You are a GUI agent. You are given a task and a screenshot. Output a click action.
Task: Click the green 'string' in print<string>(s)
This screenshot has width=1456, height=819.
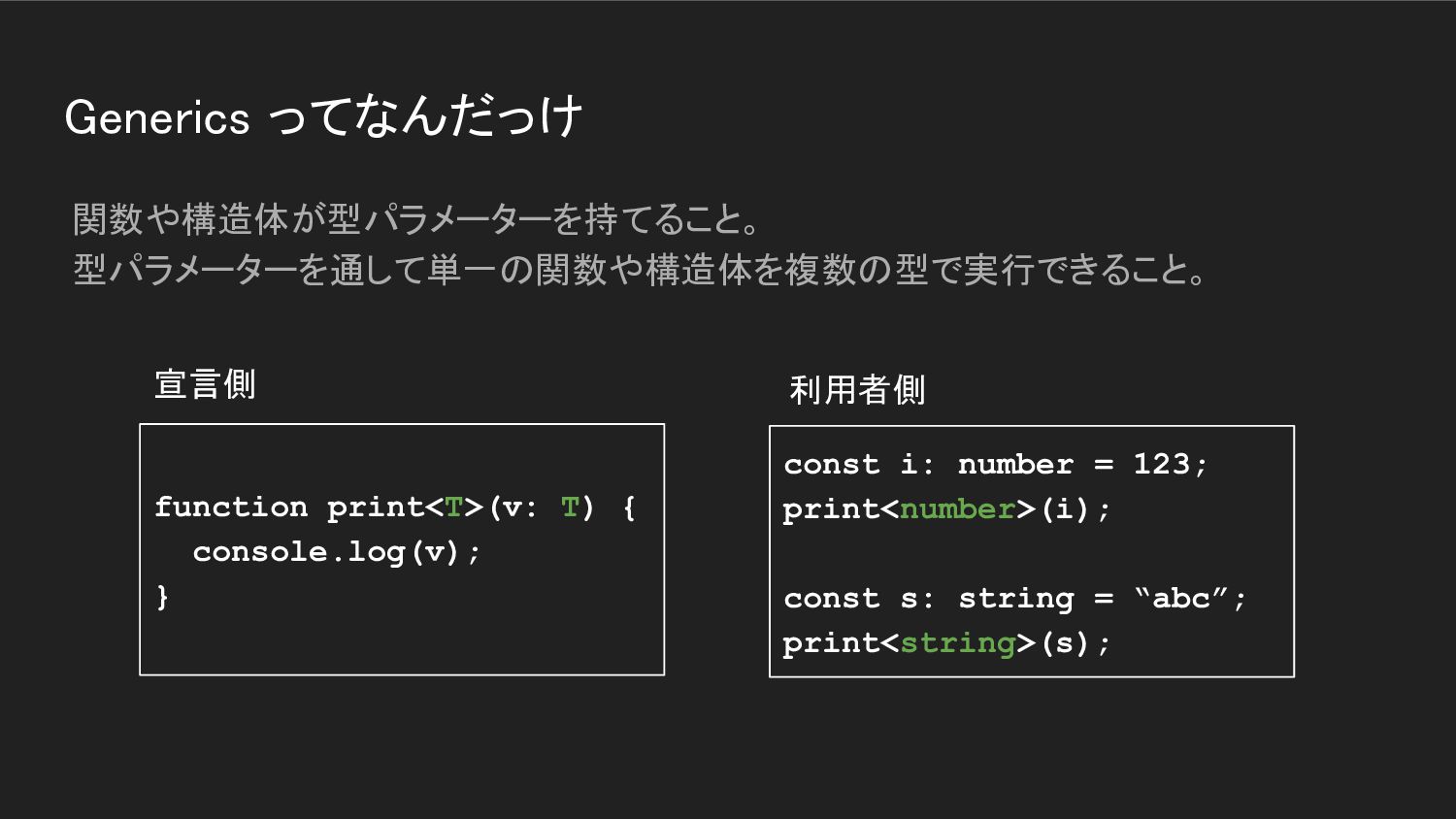coord(957,643)
